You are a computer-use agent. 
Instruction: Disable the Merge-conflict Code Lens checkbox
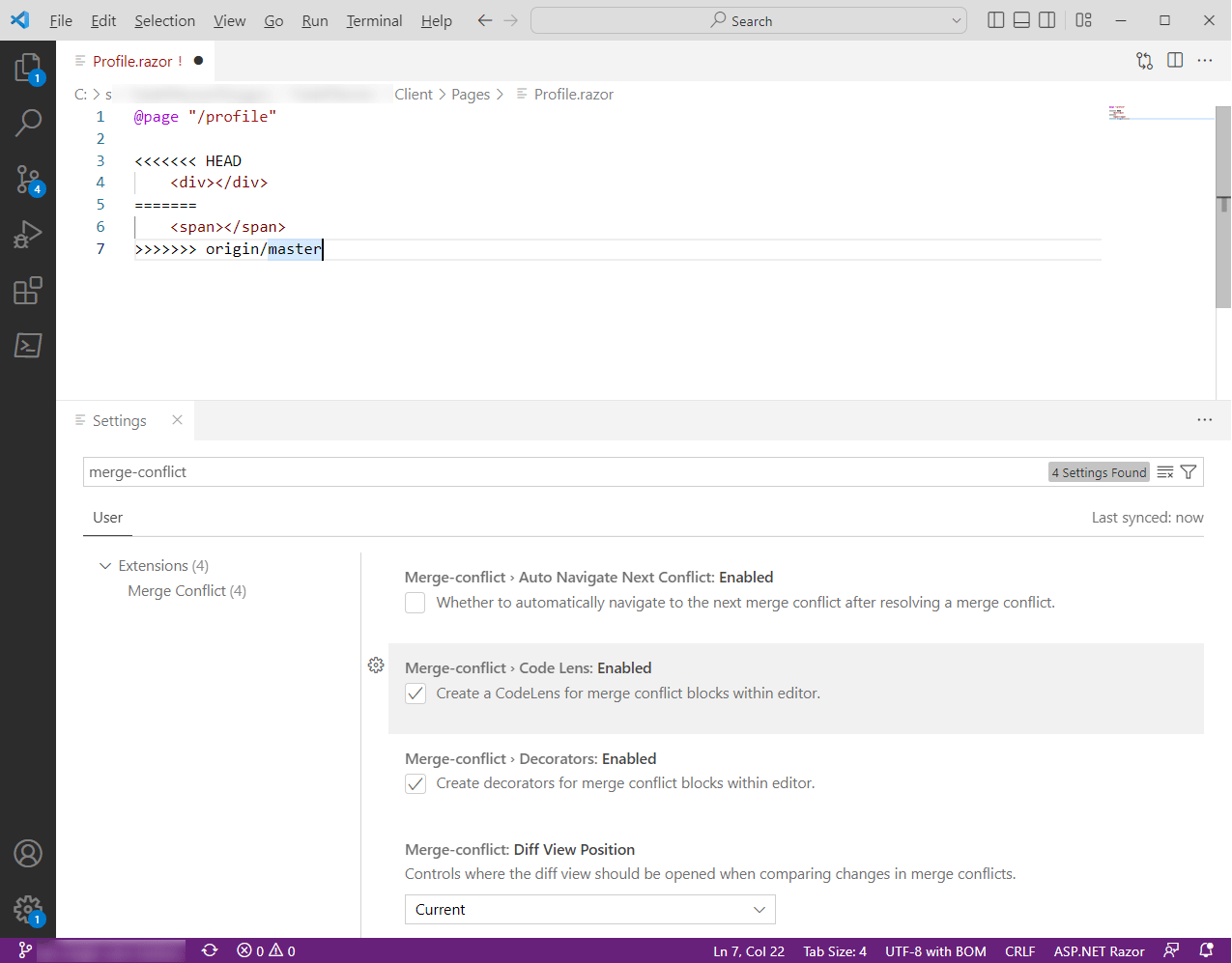(415, 693)
